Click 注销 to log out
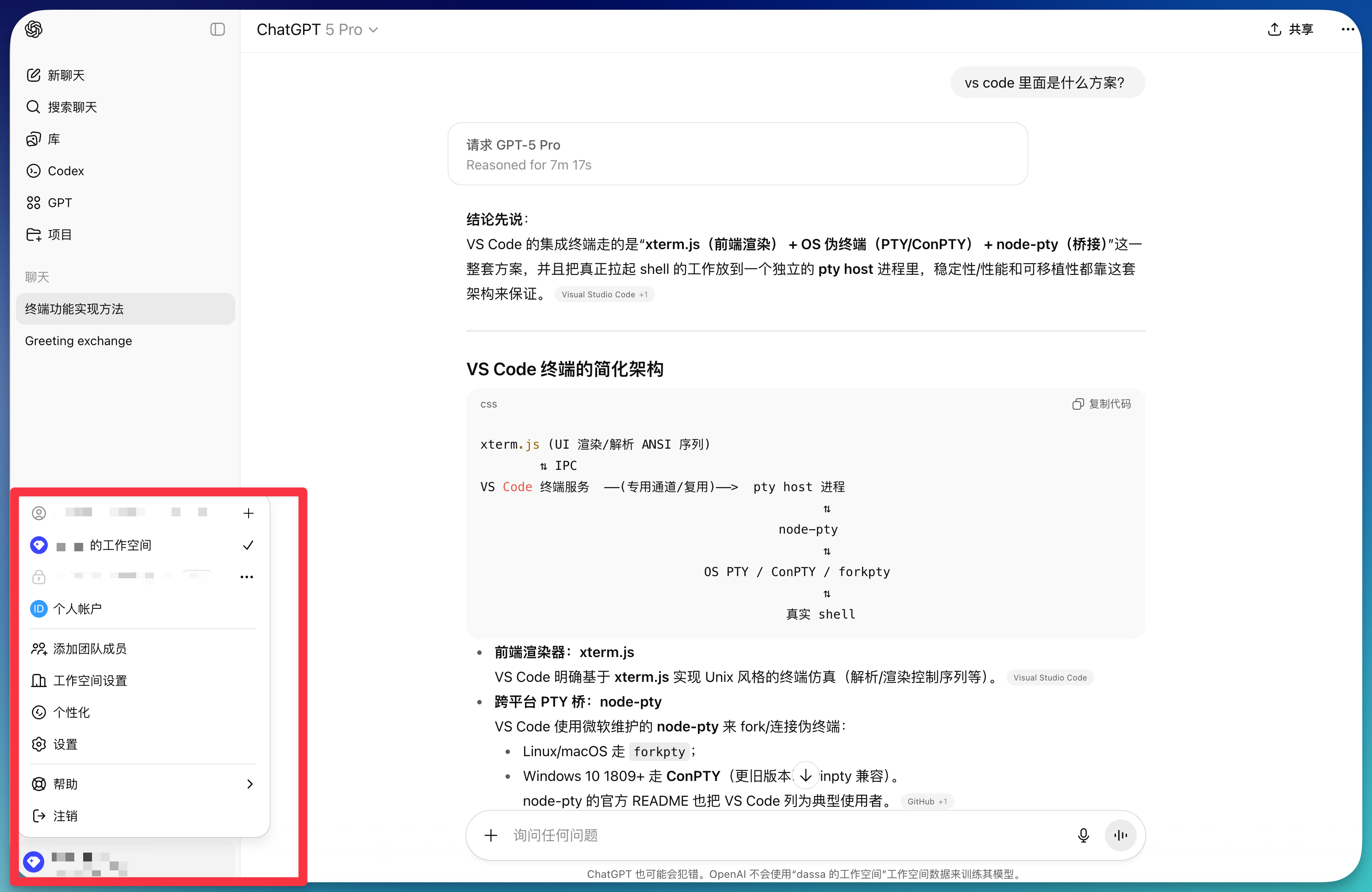Image resolution: width=1372 pixels, height=892 pixels. pos(65,816)
